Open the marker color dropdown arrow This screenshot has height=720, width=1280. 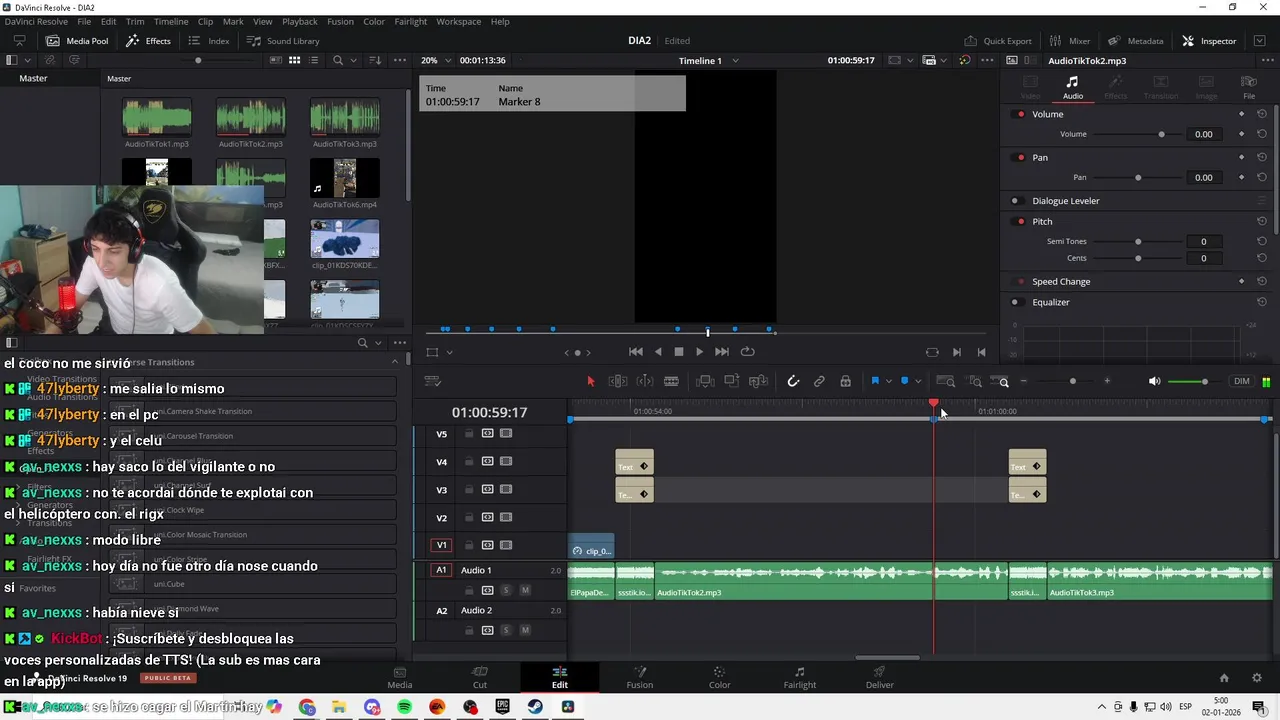point(918,382)
